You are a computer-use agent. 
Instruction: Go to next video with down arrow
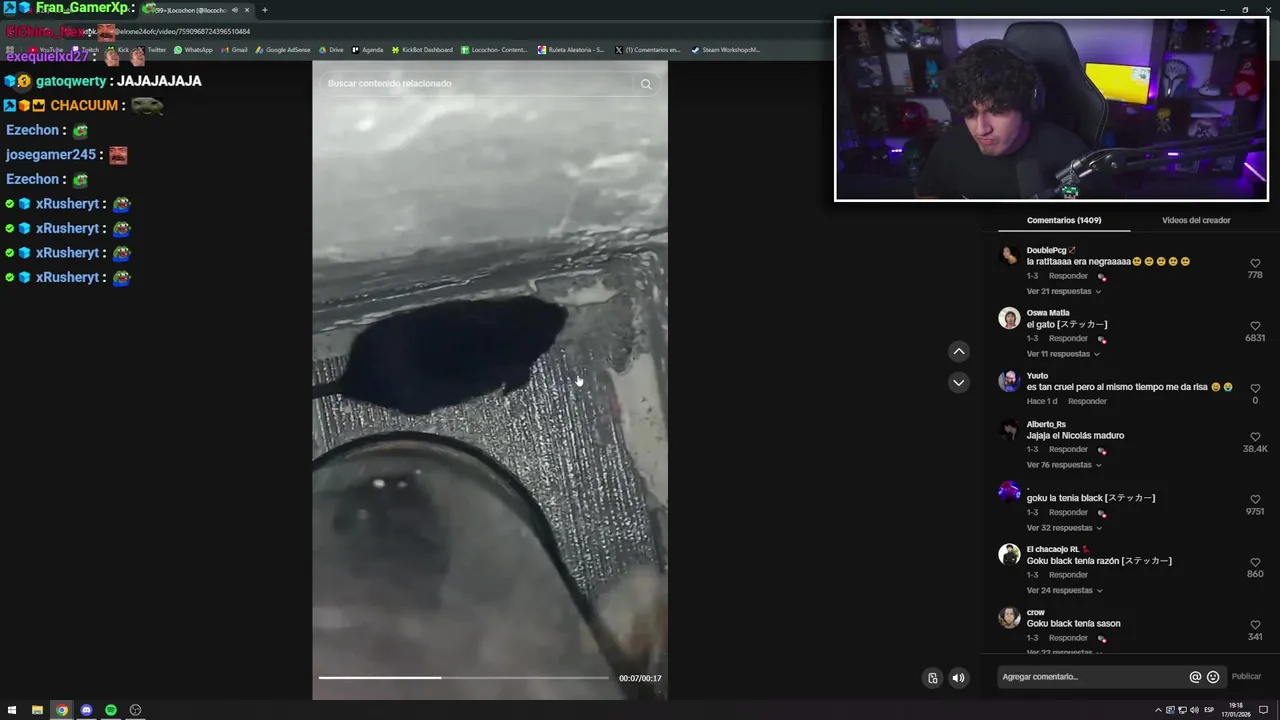point(959,383)
